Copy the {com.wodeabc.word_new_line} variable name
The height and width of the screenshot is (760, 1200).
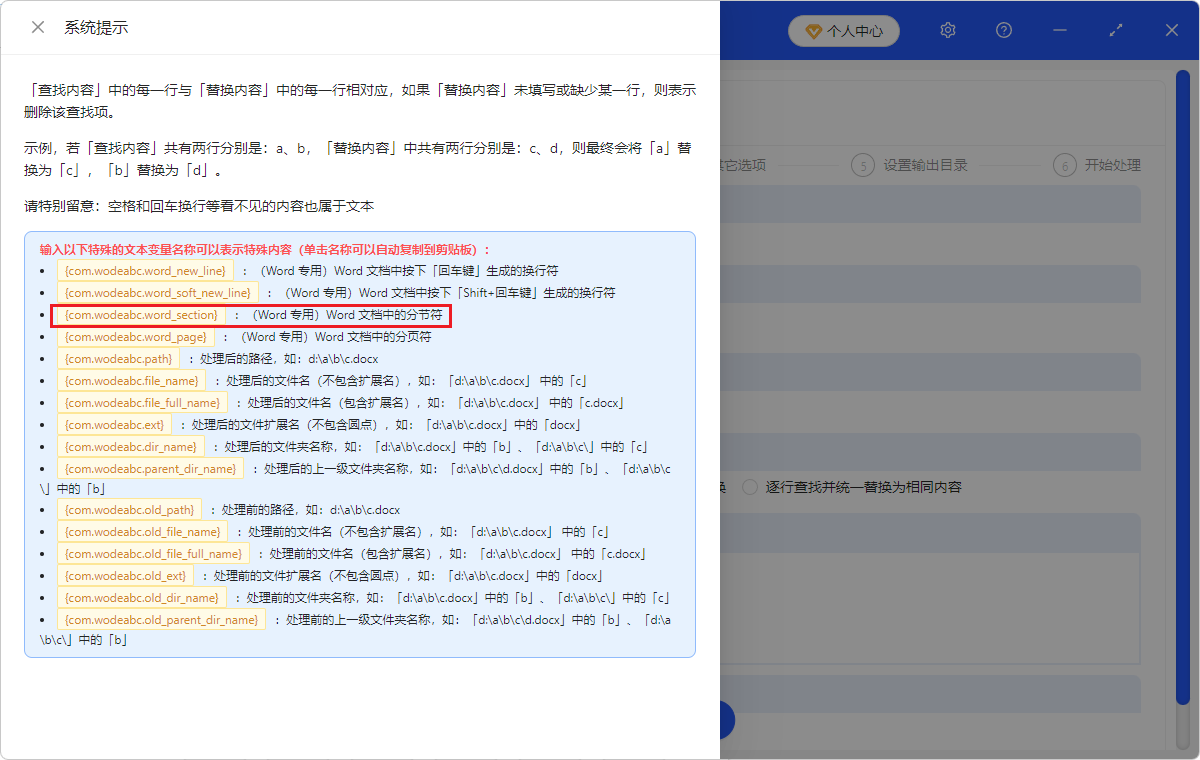point(145,271)
